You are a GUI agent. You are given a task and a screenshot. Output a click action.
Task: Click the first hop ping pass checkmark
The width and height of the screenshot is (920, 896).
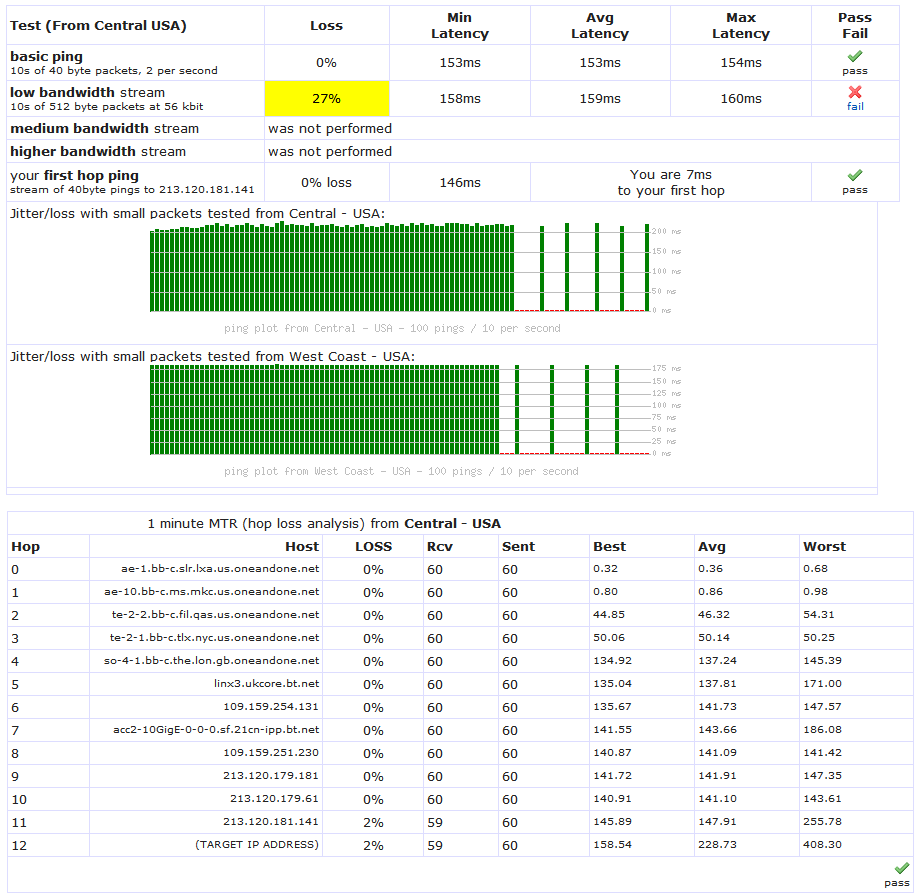(x=855, y=175)
